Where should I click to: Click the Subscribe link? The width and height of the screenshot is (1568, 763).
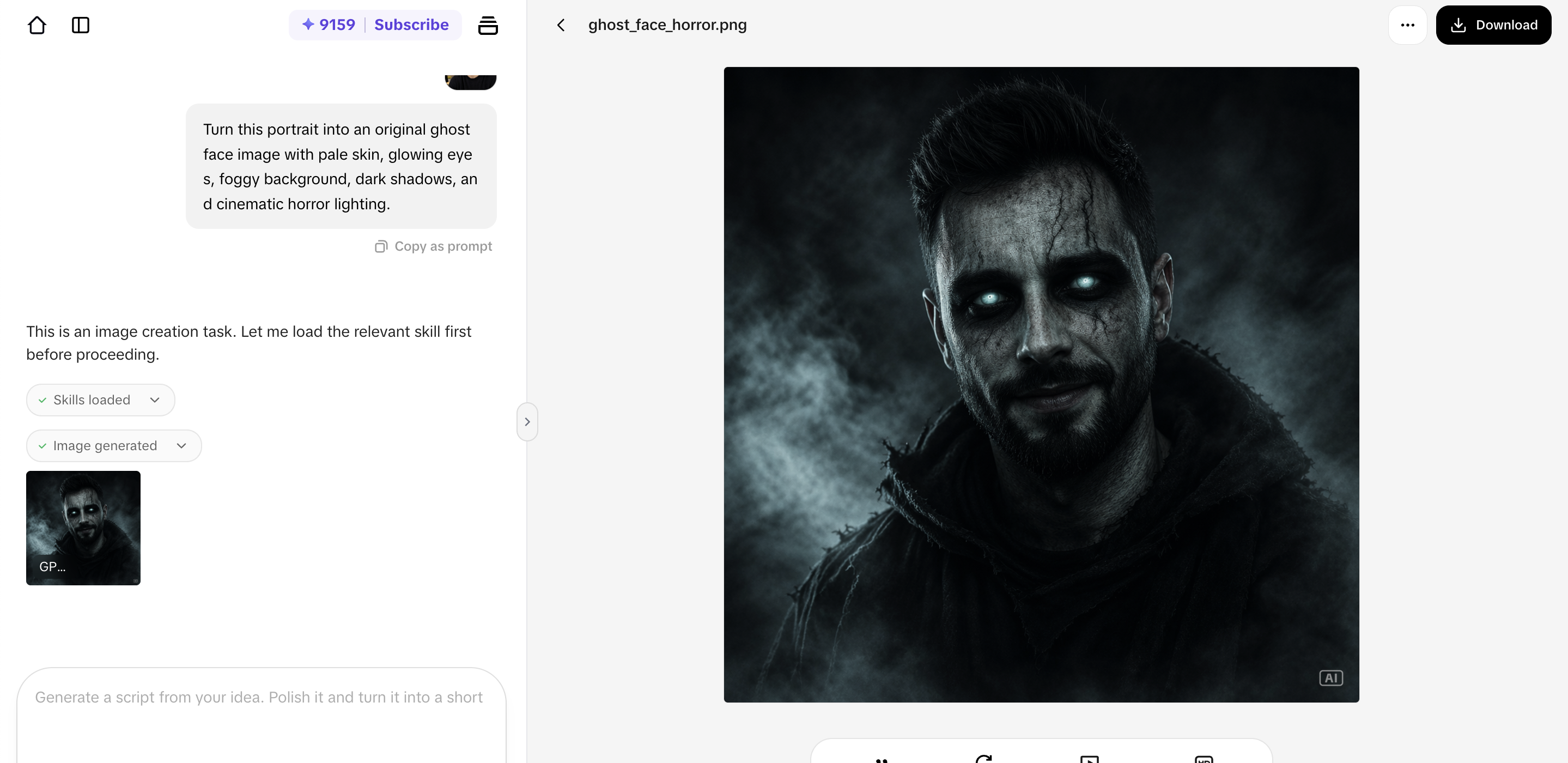(411, 25)
